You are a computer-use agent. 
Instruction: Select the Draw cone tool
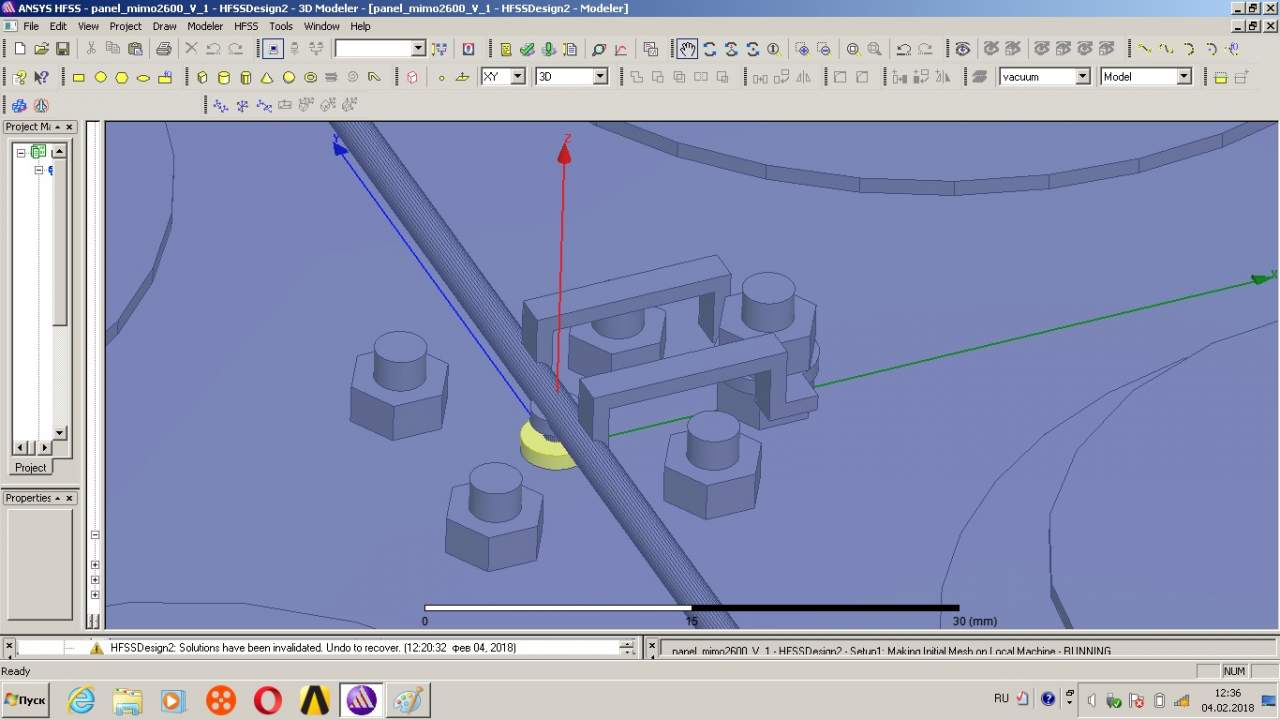267,77
